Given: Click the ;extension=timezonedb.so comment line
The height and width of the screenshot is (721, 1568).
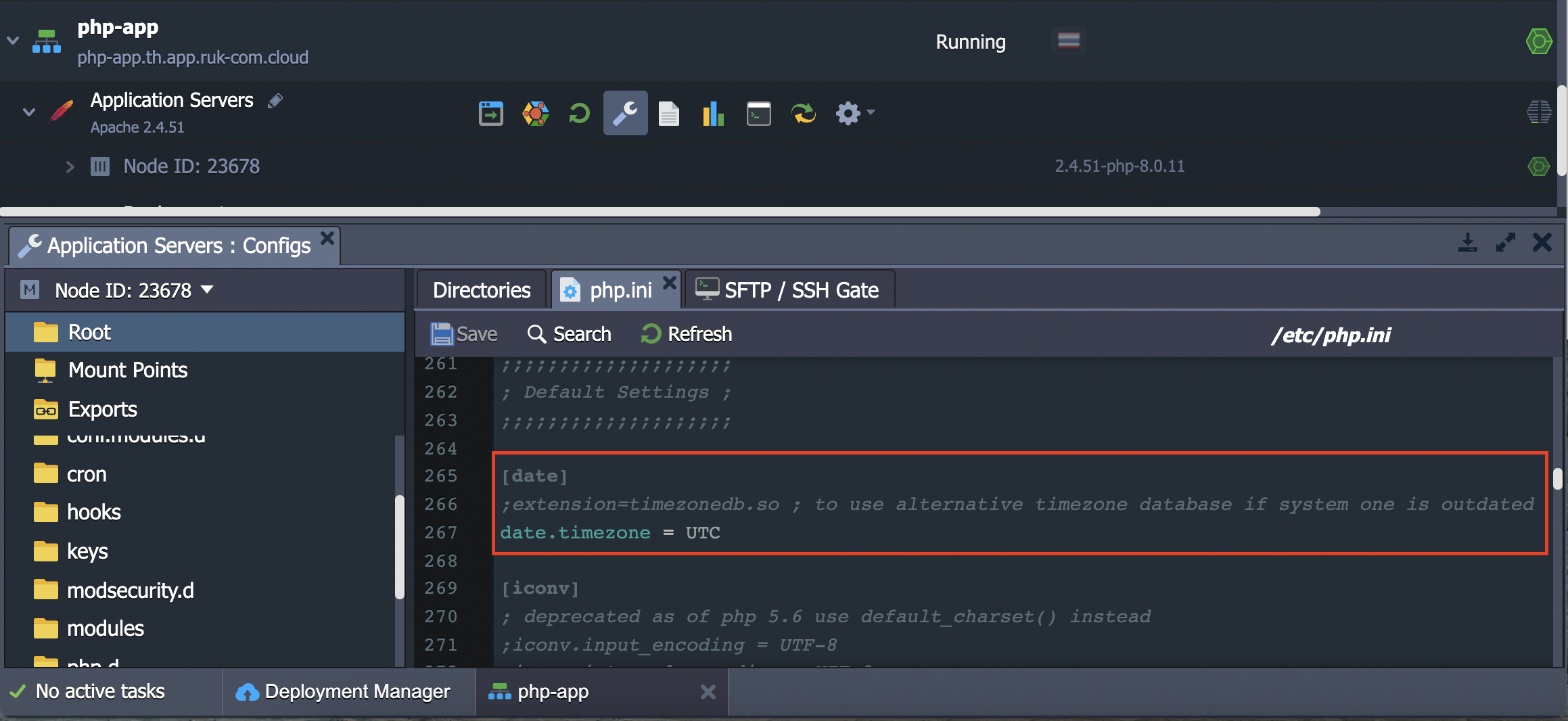Looking at the screenshot, I should click(1017, 505).
